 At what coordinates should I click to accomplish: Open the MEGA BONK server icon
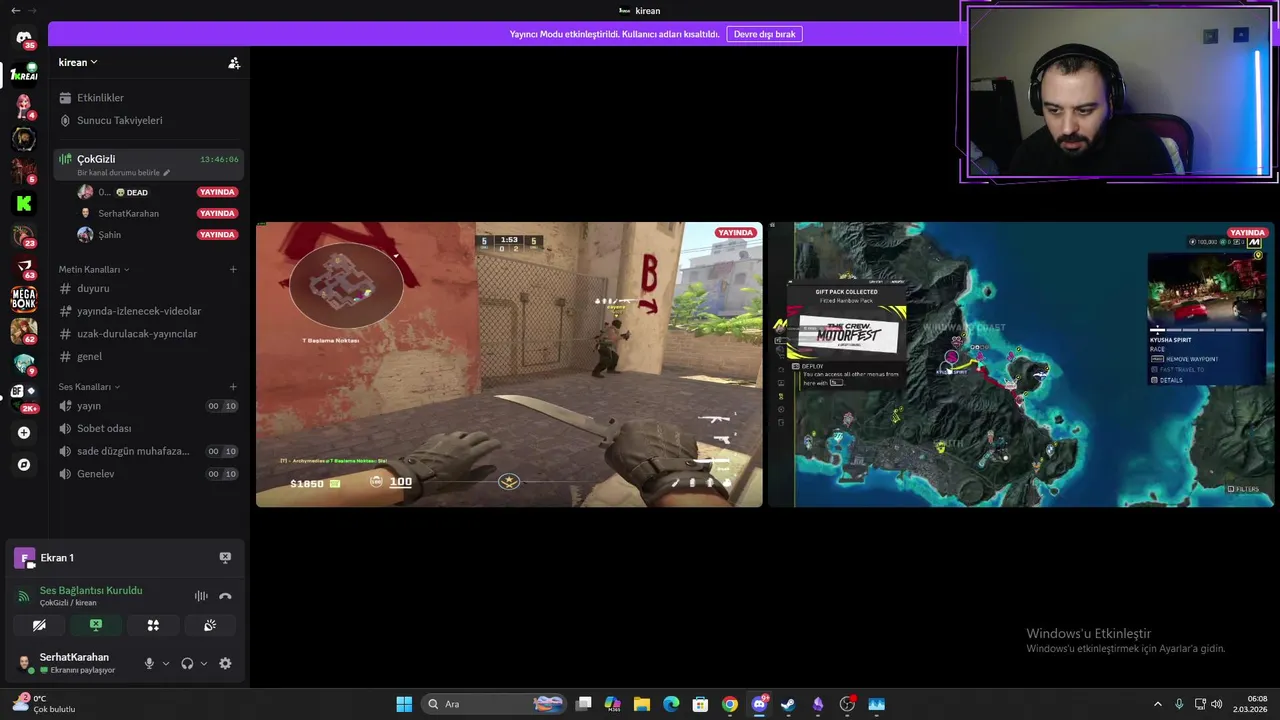[x=24, y=299]
